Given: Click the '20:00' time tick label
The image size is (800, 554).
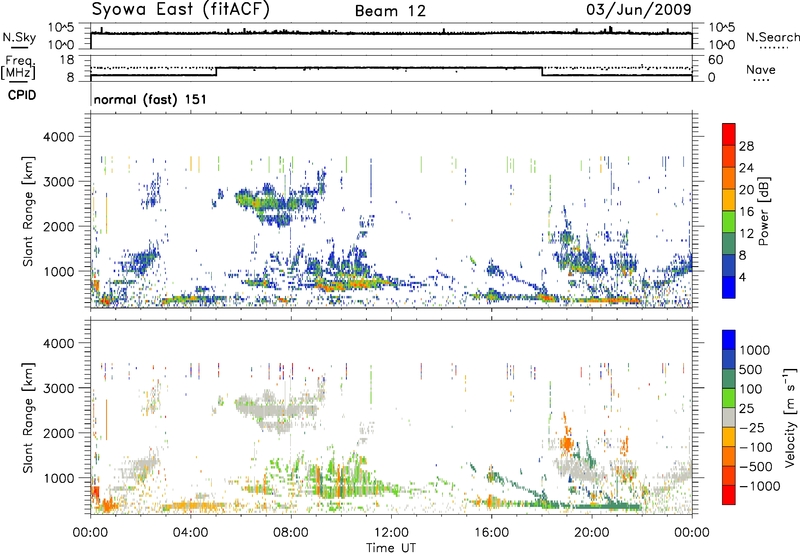Looking at the screenshot, I should click(592, 533).
